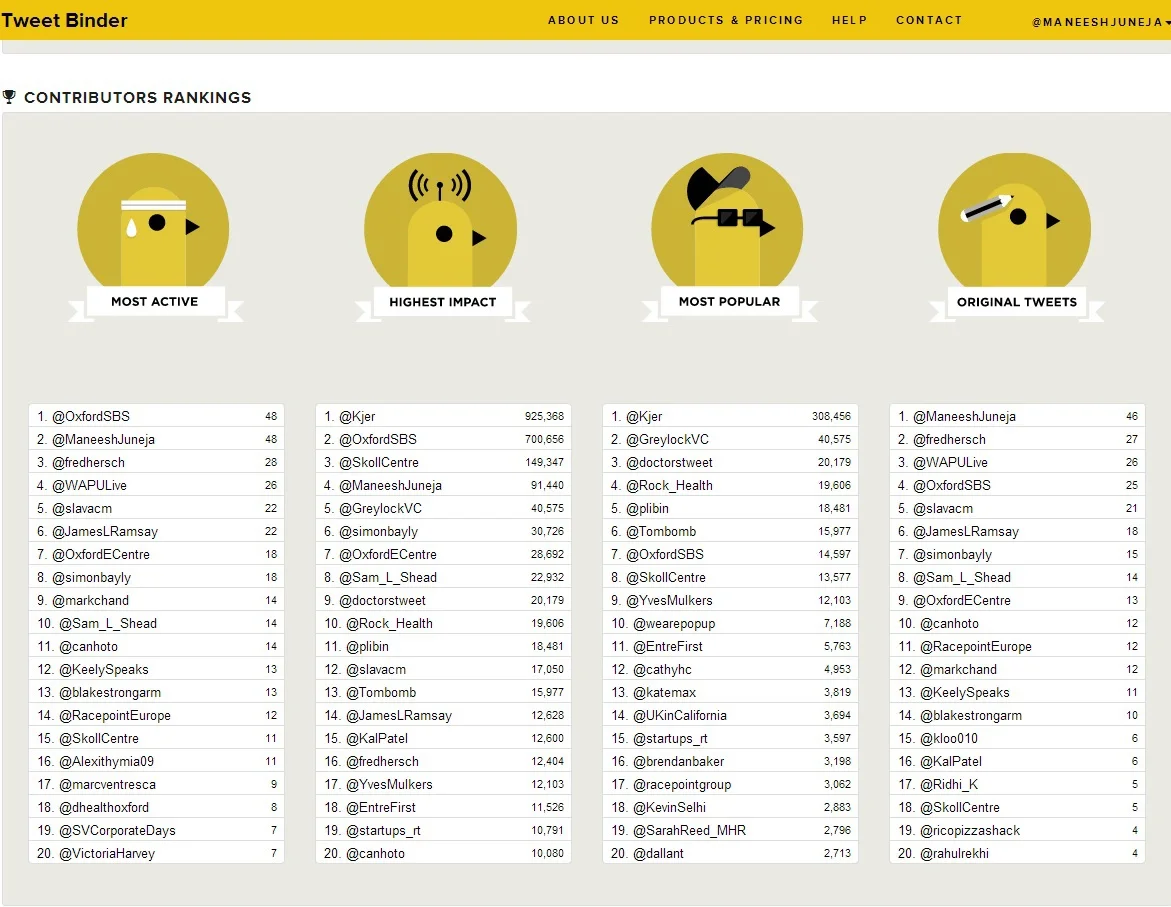
Task: Select @SarahReed_MHR in the rankings
Action: (x=689, y=831)
